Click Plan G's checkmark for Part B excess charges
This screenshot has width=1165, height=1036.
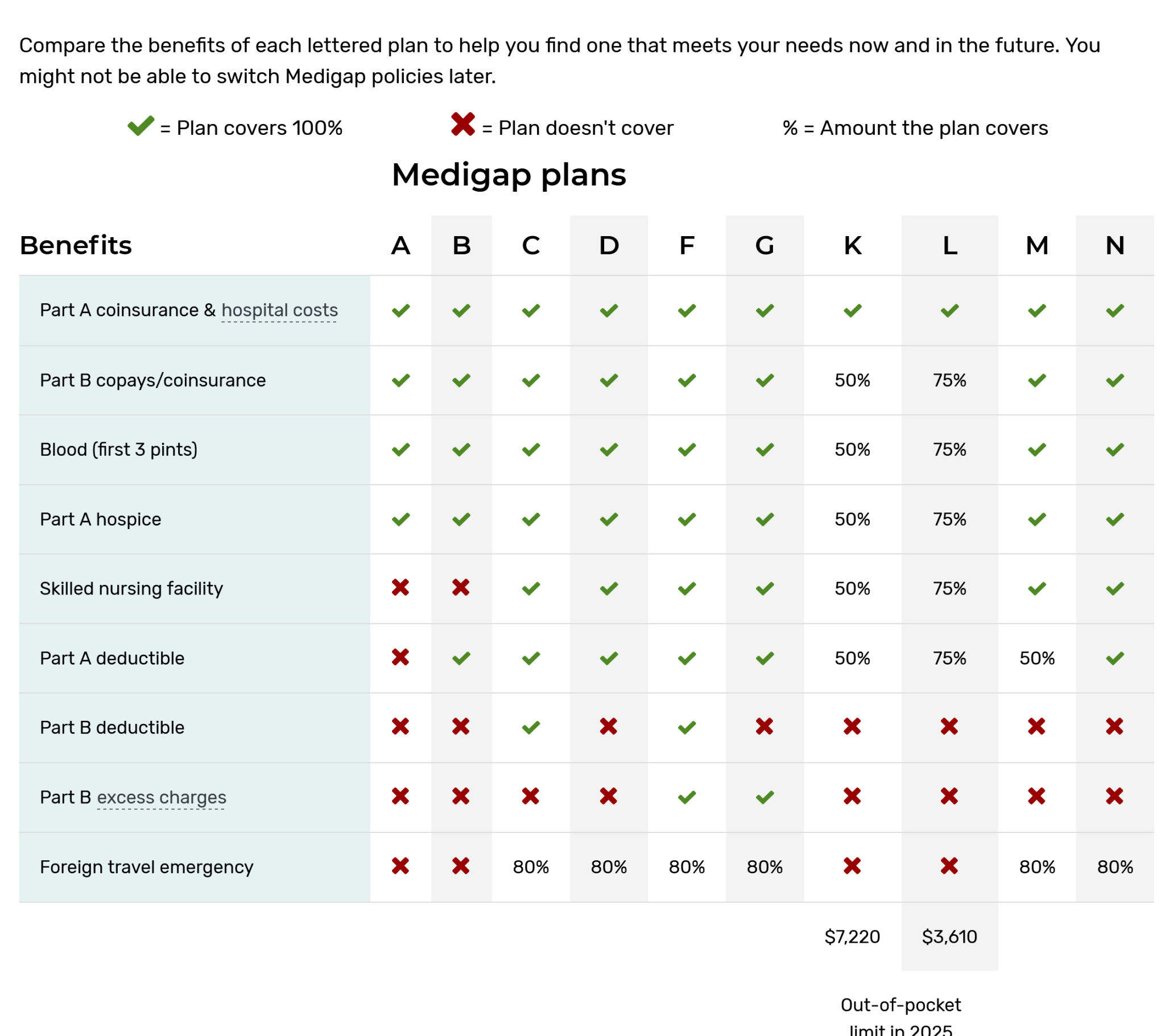click(x=765, y=797)
